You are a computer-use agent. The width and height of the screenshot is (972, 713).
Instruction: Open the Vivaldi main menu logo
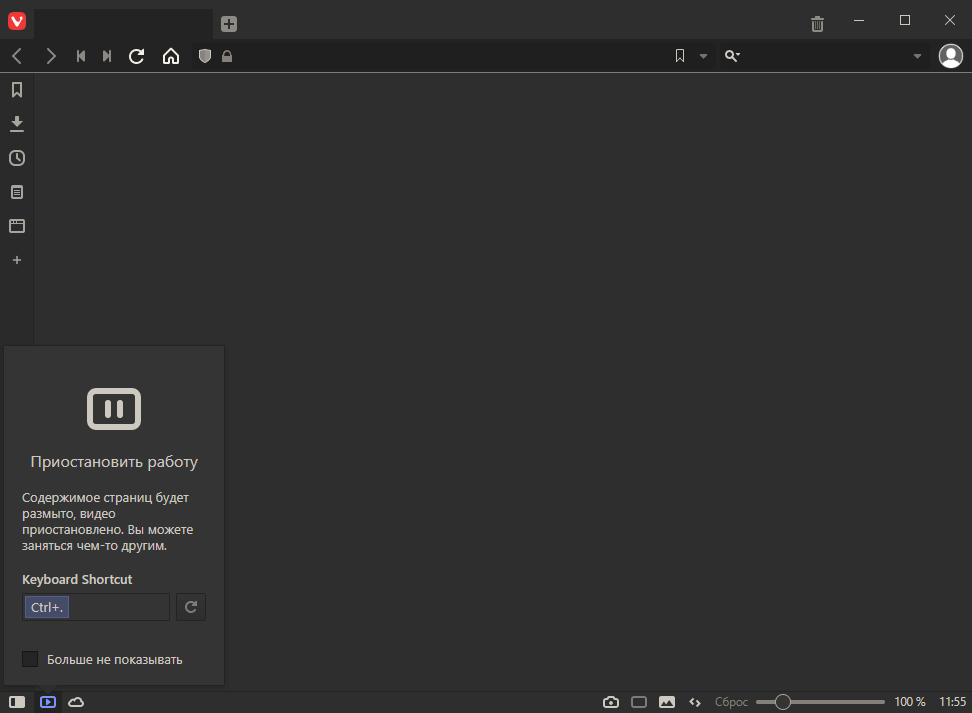[17, 22]
